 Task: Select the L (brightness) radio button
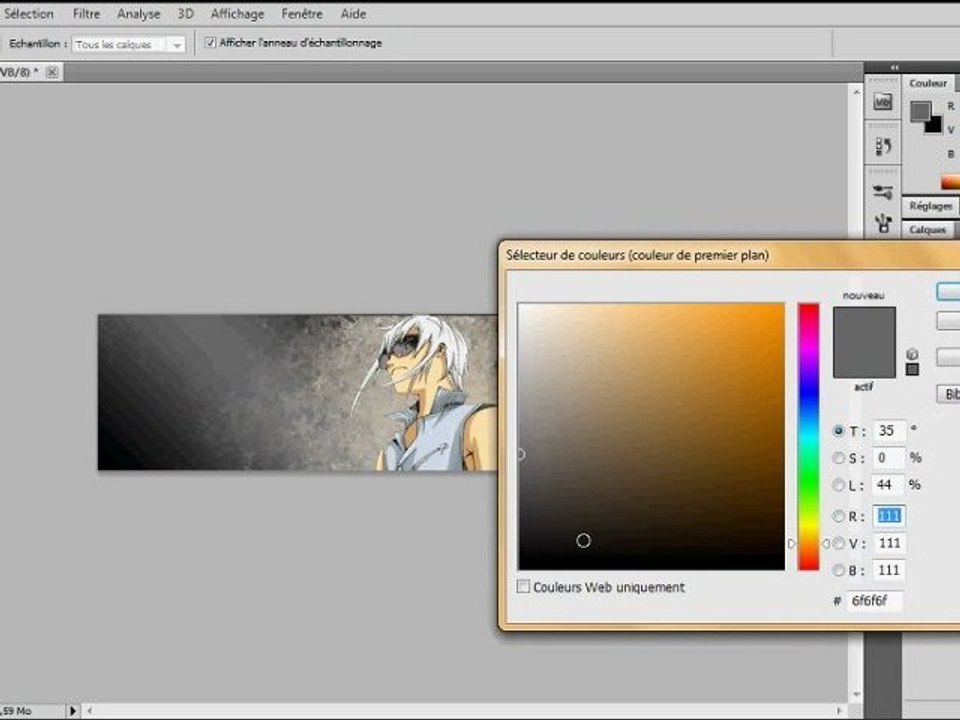(839, 486)
